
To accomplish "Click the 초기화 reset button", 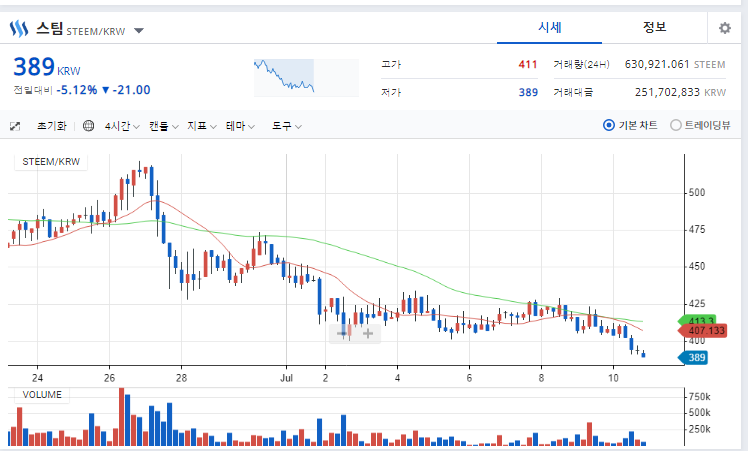I will point(52,126).
